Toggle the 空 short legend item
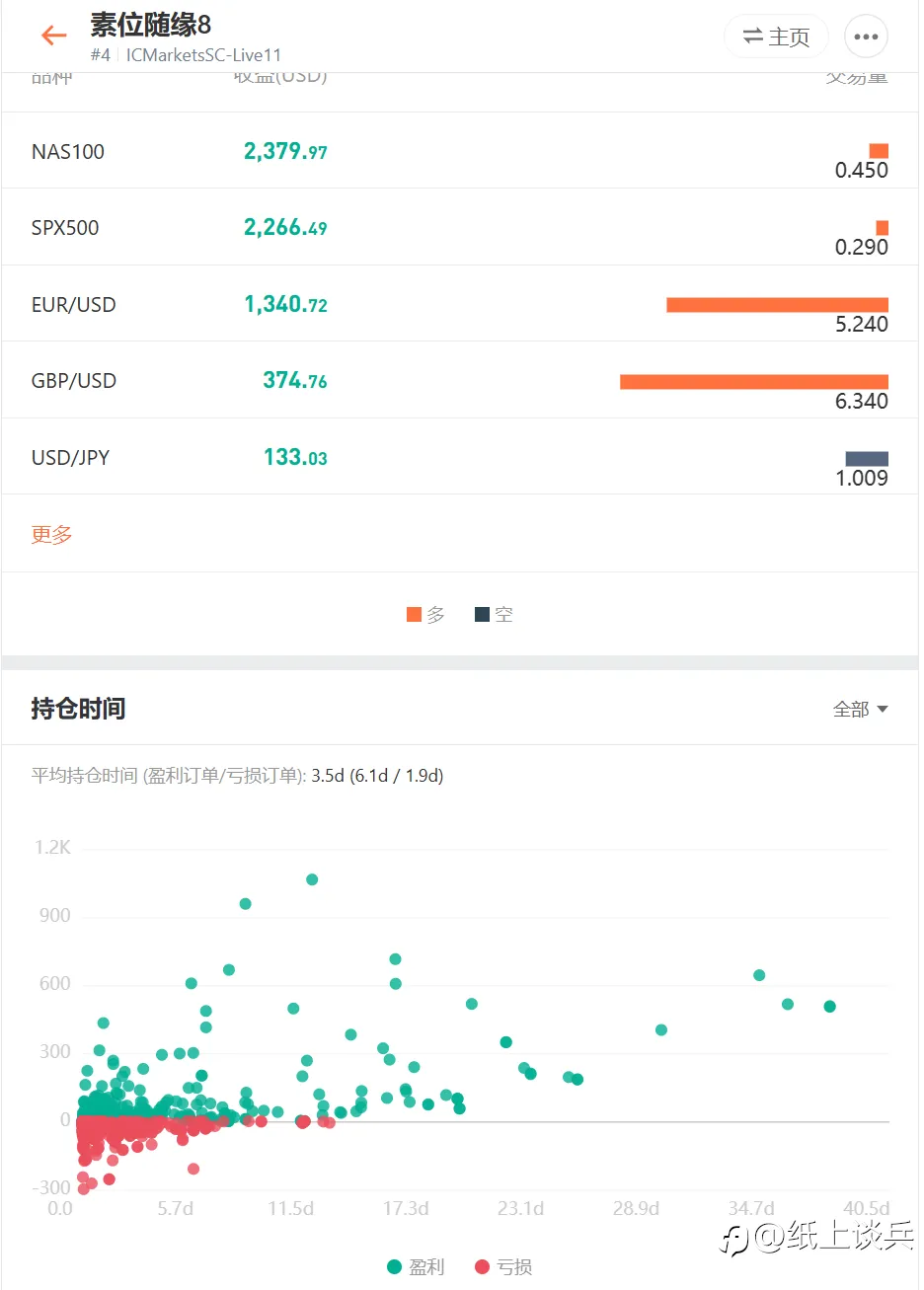The image size is (924, 1290). [494, 615]
